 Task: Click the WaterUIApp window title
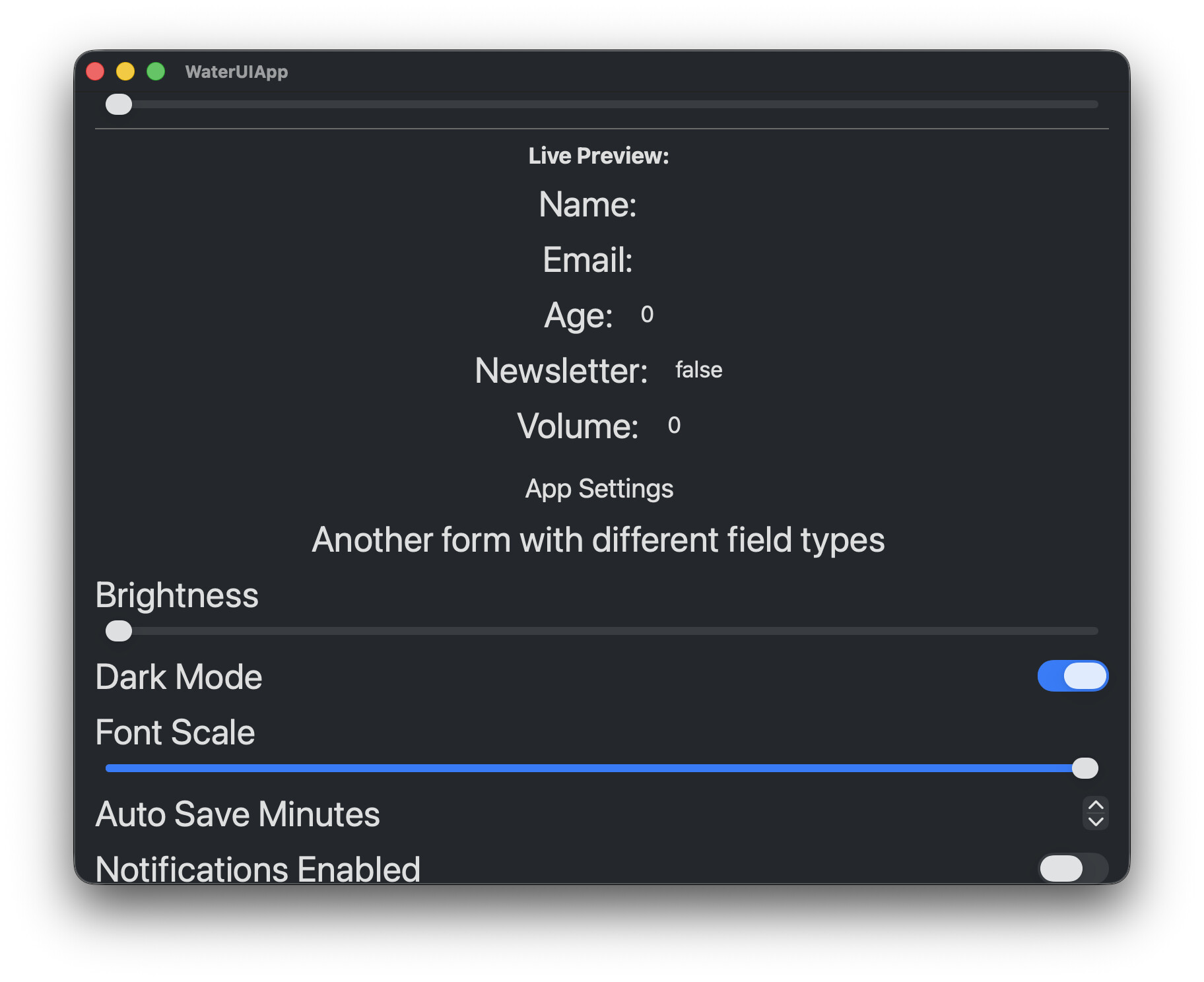point(237,72)
